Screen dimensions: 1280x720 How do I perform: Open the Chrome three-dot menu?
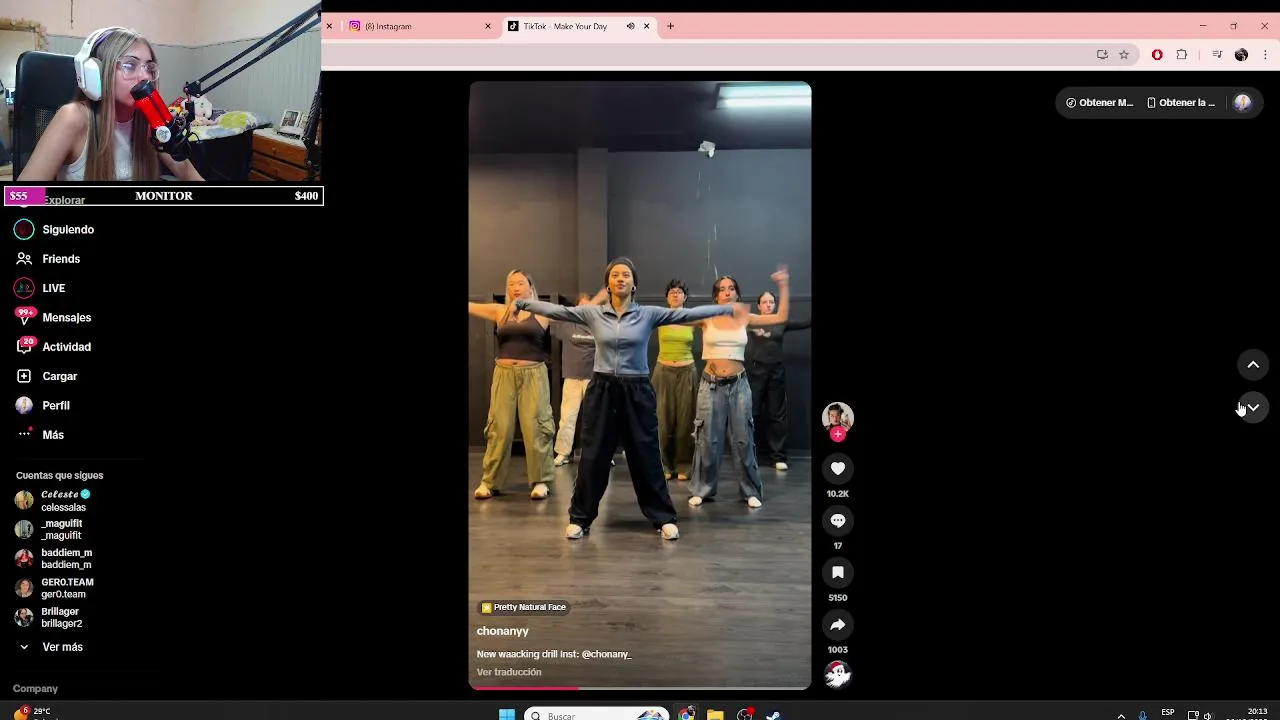[1265, 55]
